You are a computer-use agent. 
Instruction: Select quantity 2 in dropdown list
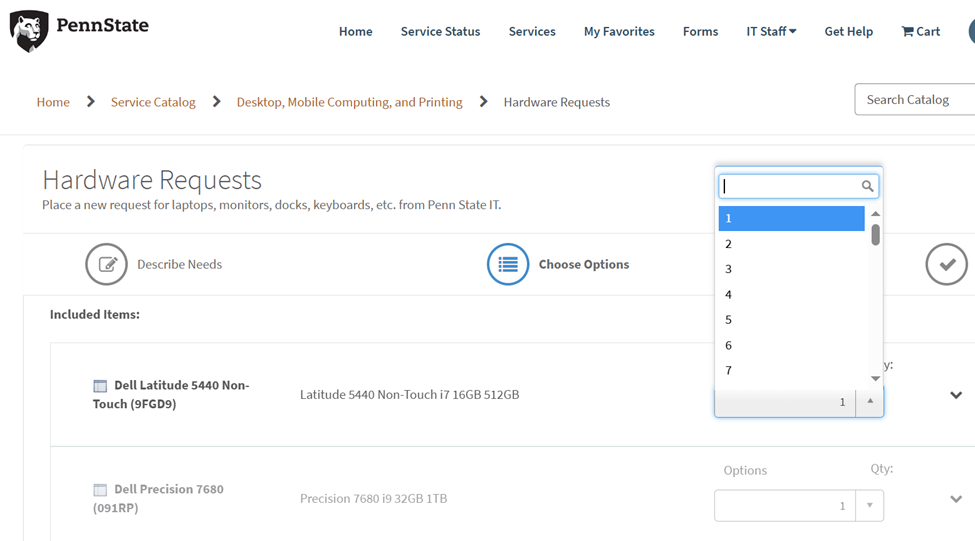click(792, 244)
